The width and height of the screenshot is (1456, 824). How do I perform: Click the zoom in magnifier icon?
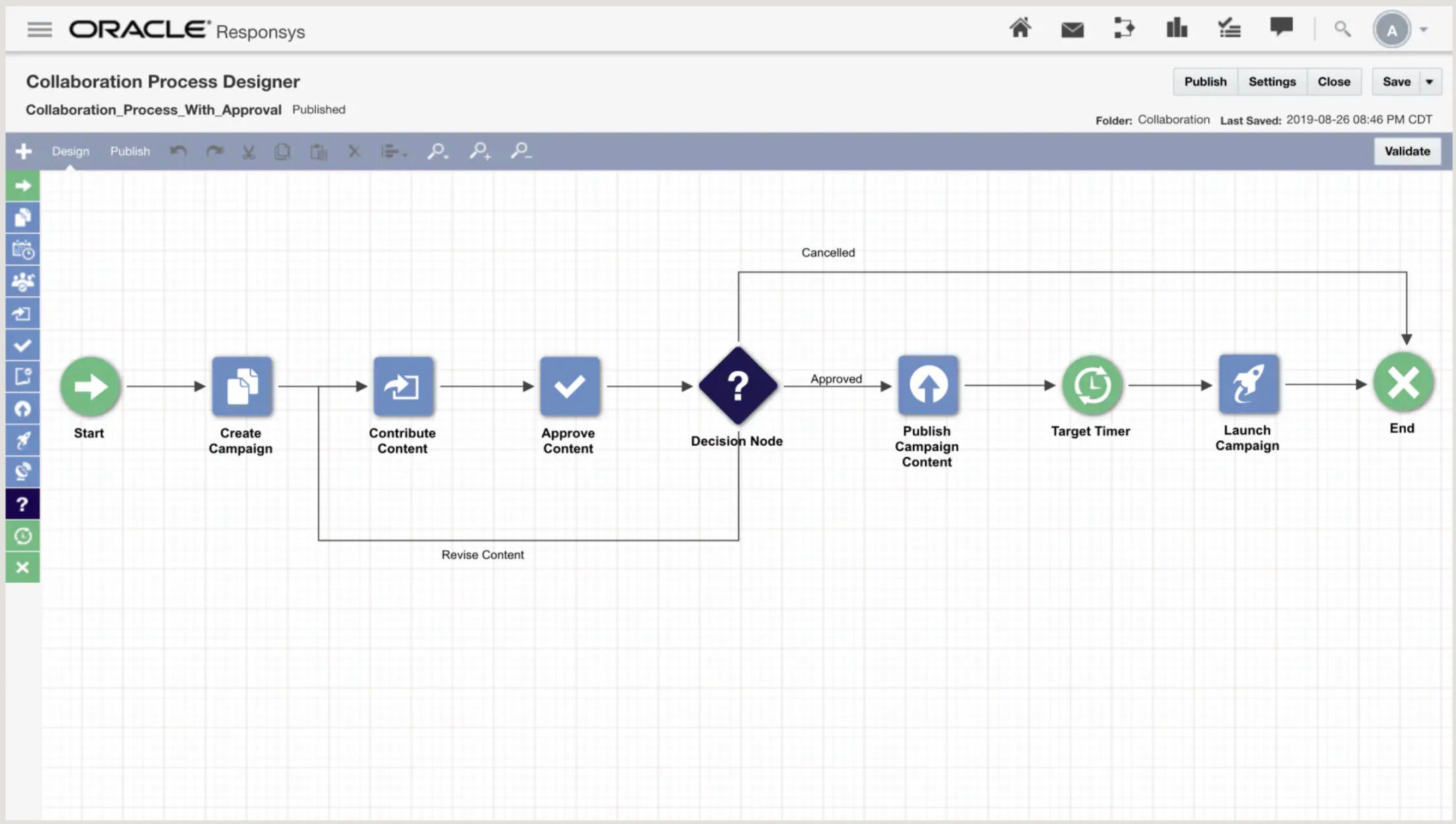point(480,151)
